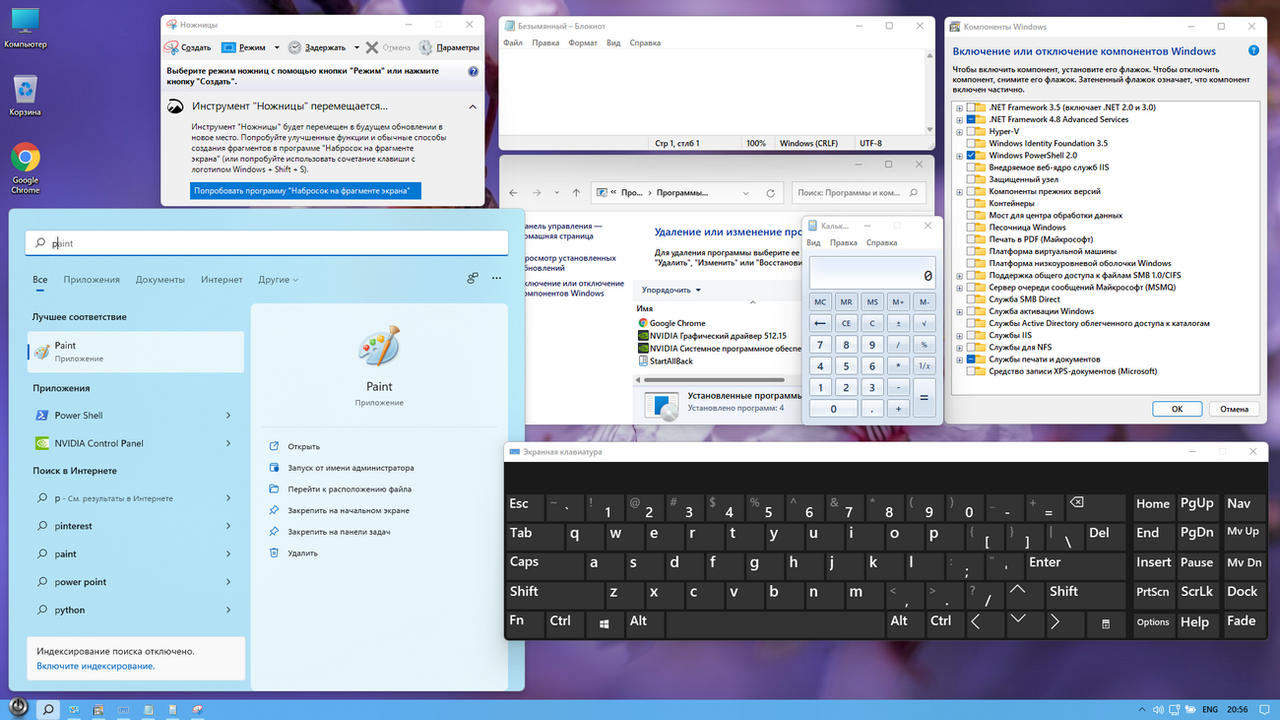1280x720 pixels.
Task: Click the Fade key on the on-screen keyboard
Action: click(1243, 622)
